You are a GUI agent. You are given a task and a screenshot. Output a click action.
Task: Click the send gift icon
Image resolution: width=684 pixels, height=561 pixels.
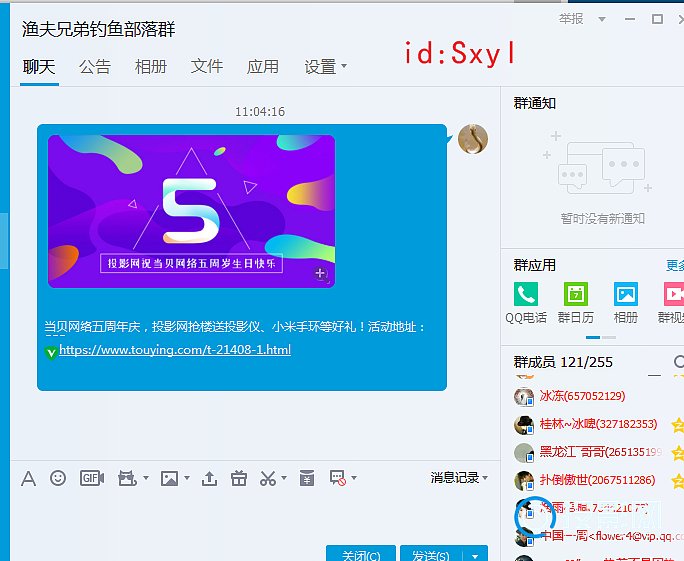pyautogui.click(x=239, y=478)
